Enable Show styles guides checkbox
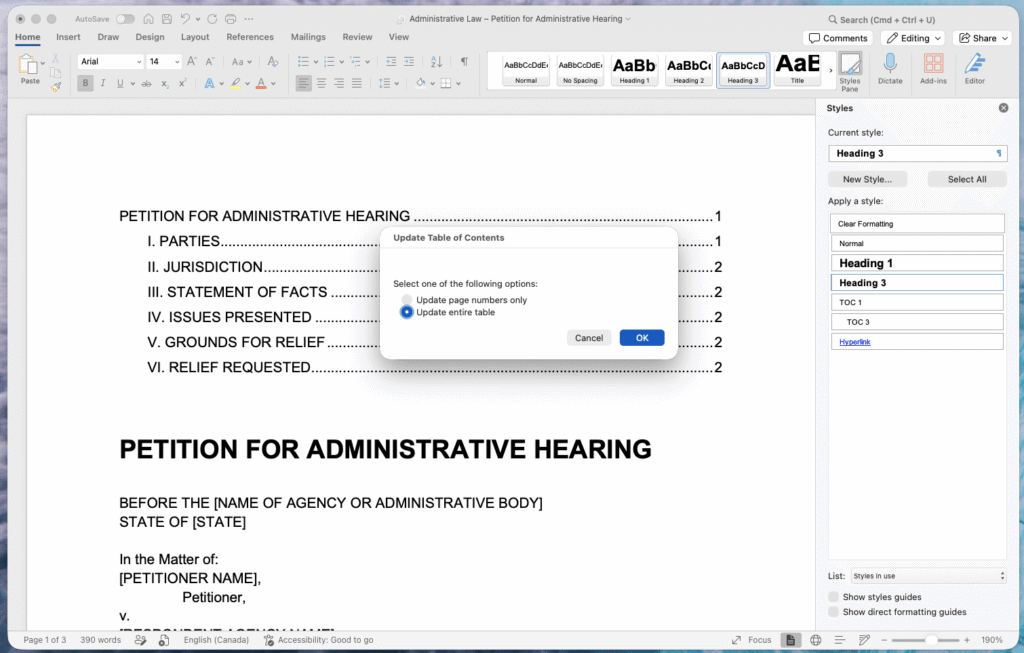Image resolution: width=1024 pixels, height=653 pixels. (x=833, y=597)
